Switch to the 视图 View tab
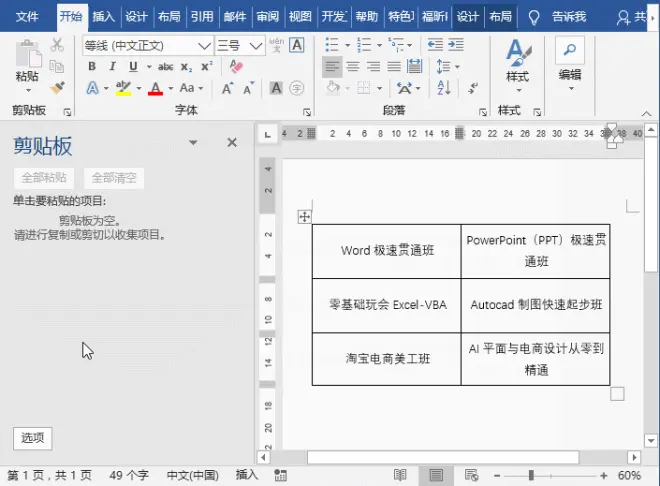The width and height of the screenshot is (660, 486). point(300,17)
